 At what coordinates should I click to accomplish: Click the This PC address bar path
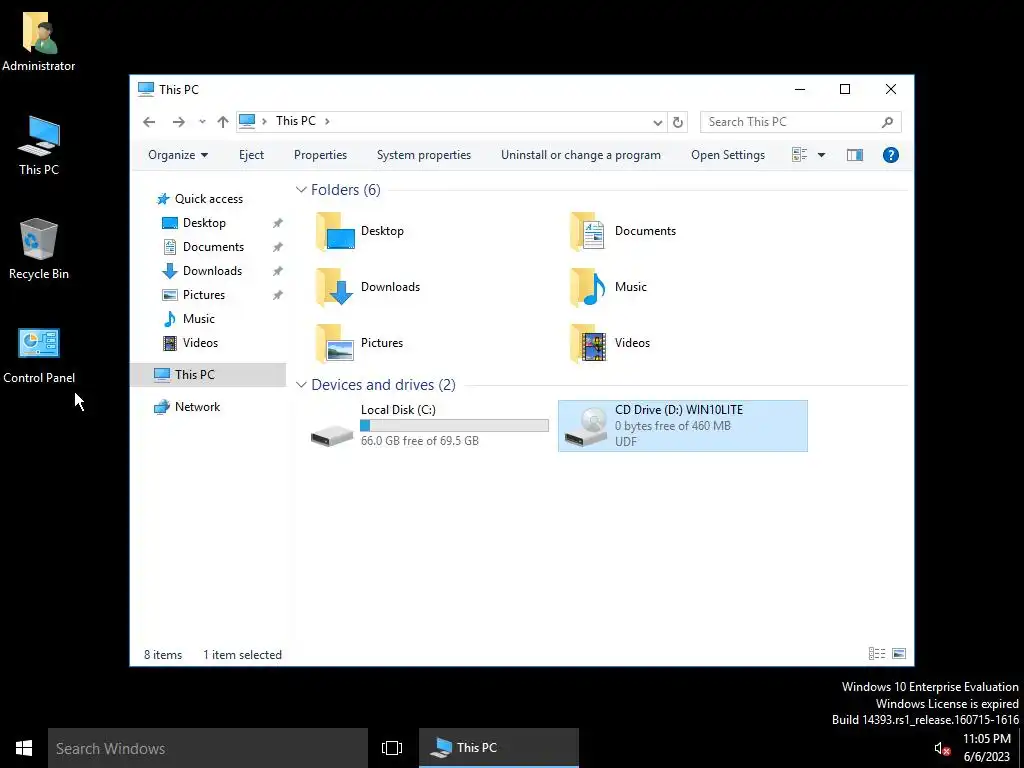tap(295, 121)
